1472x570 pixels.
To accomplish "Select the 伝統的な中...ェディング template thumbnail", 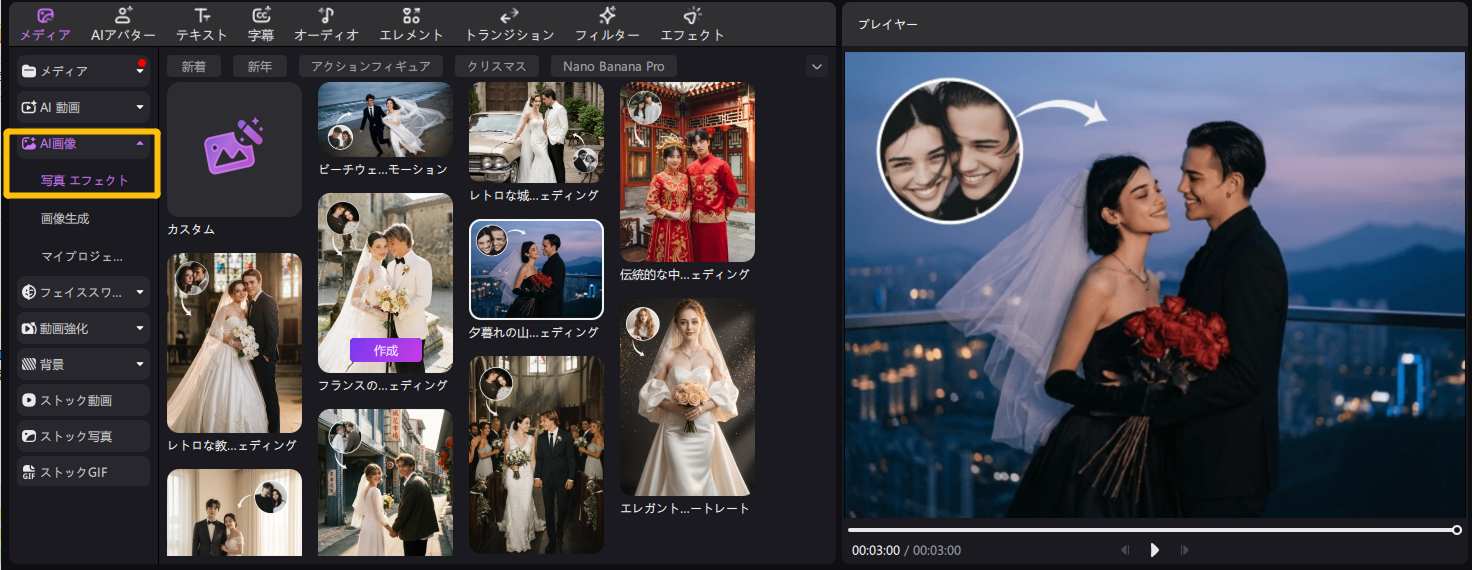I will point(687,172).
